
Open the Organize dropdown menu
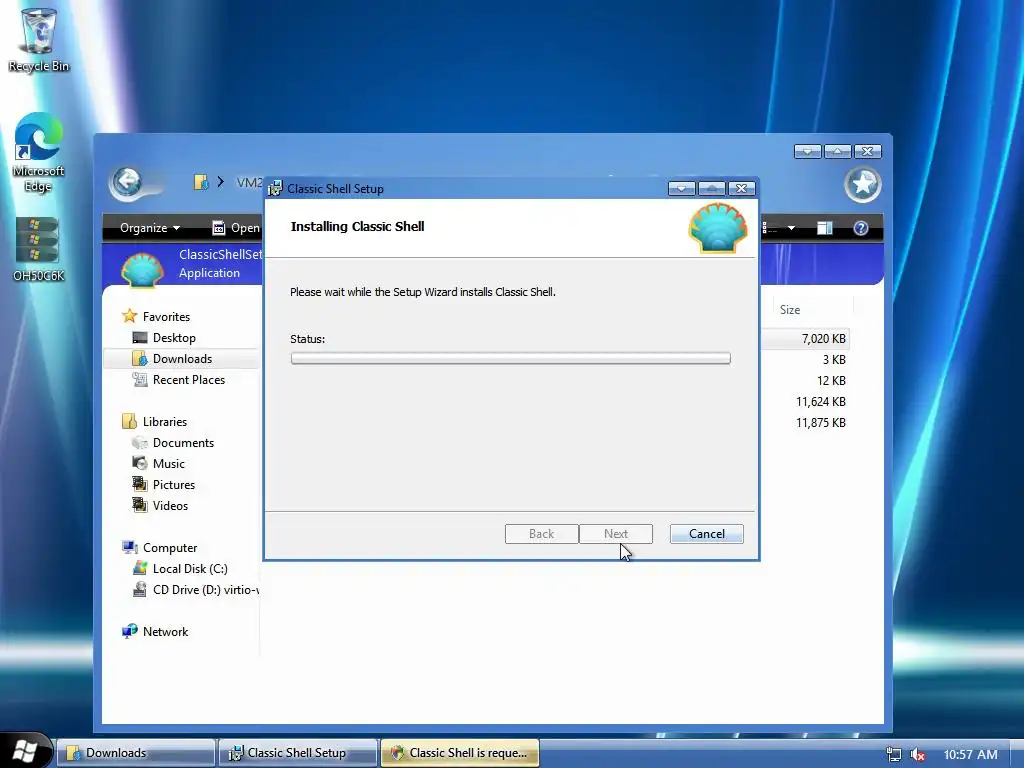click(x=150, y=228)
